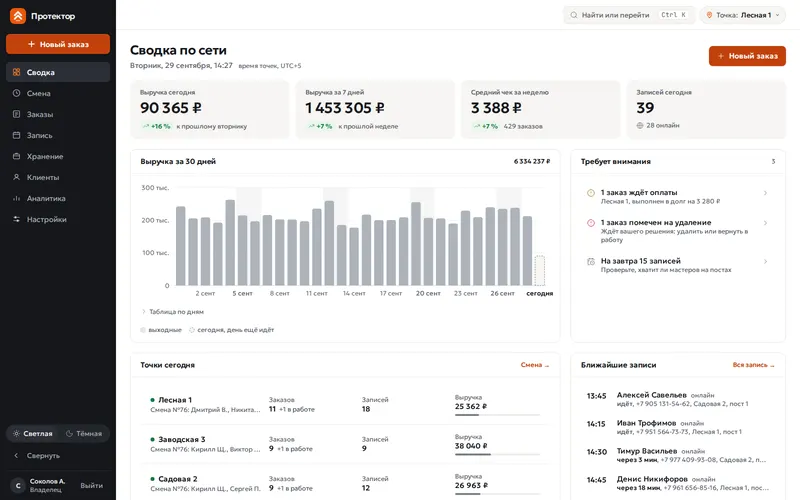Click the Сводка grid icon
The width and height of the screenshot is (800, 500).
[x=16, y=72]
